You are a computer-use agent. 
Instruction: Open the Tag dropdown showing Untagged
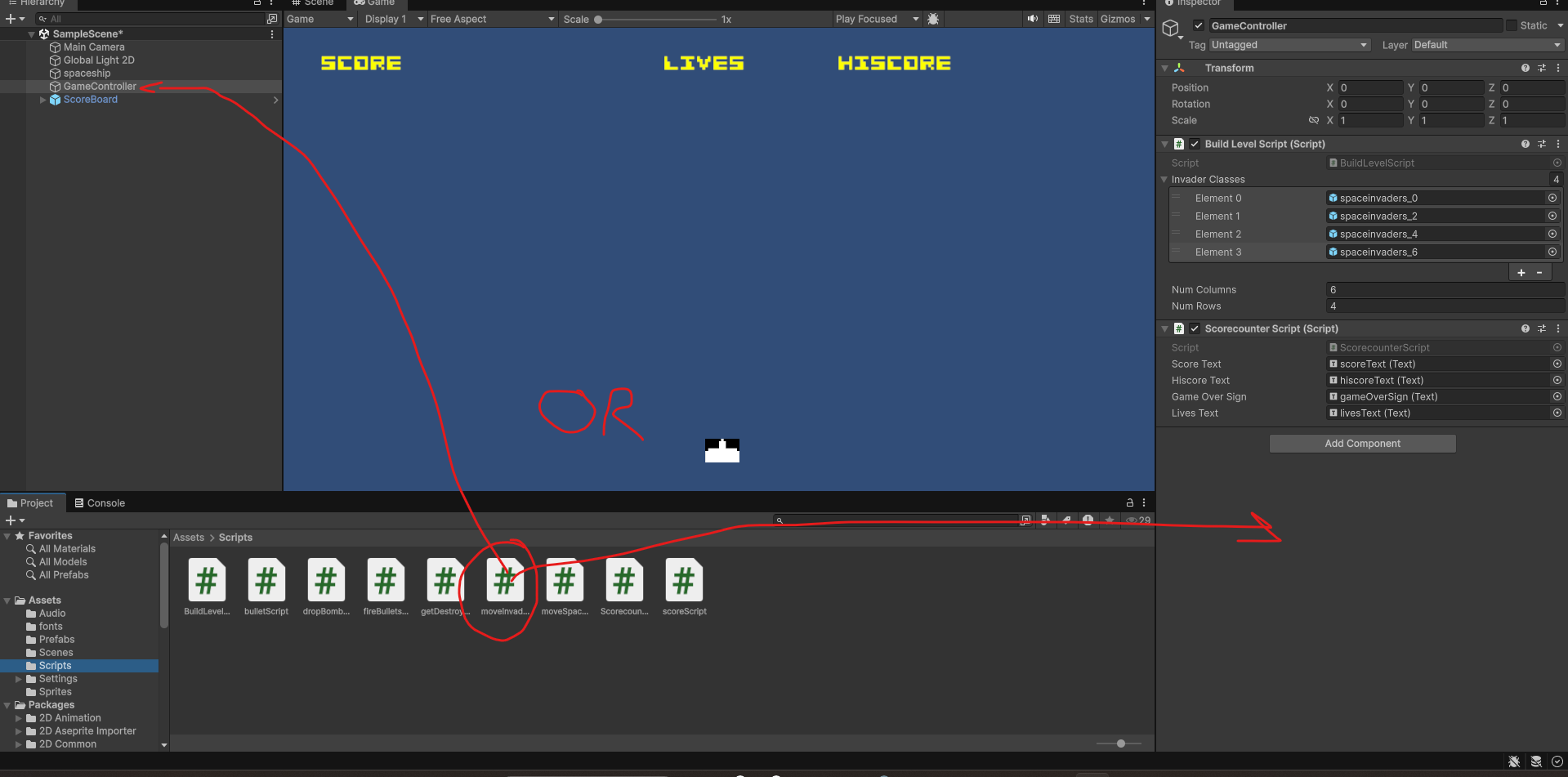(1289, 45)
